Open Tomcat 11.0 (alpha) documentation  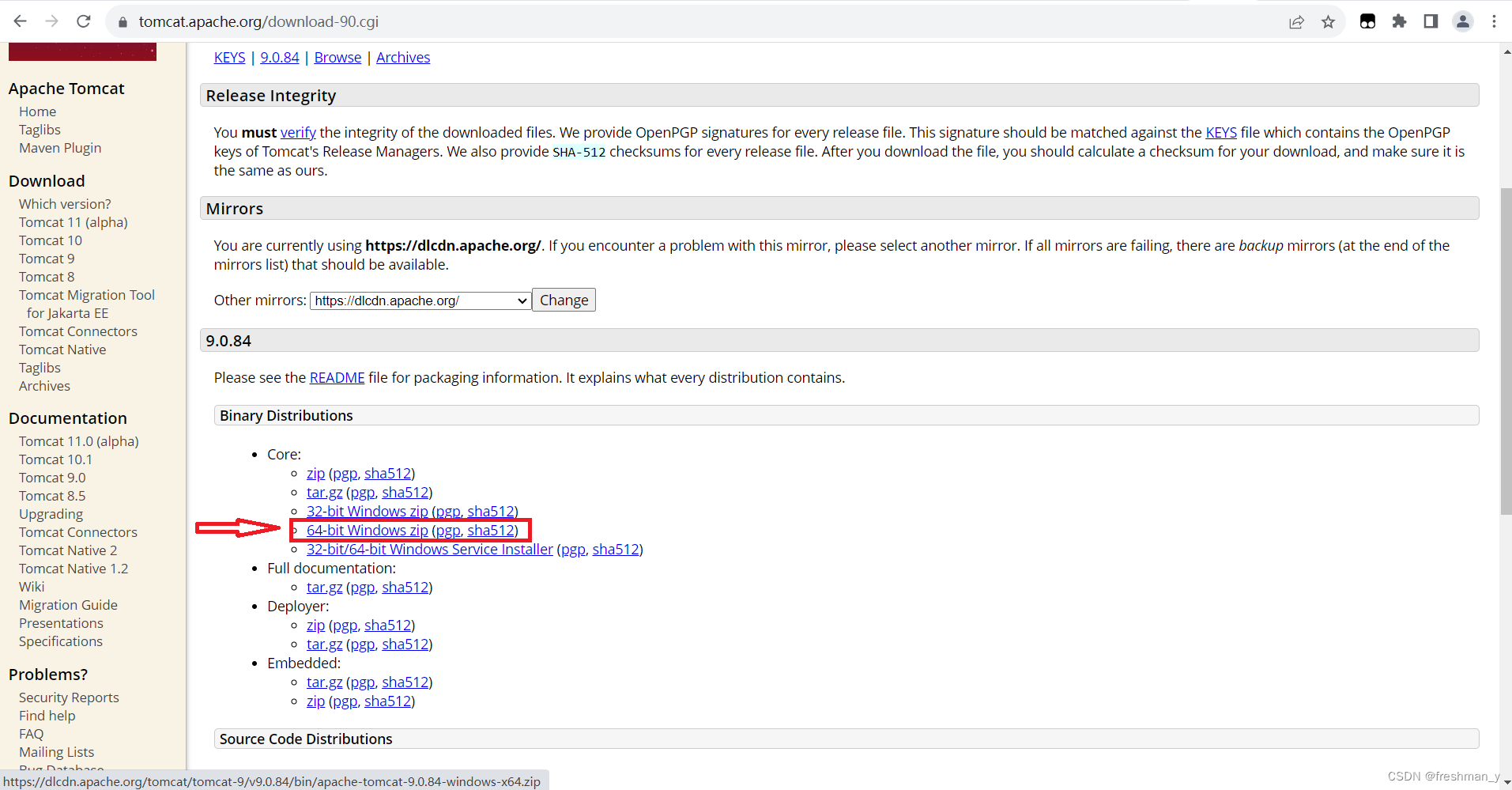coord(79,441)
